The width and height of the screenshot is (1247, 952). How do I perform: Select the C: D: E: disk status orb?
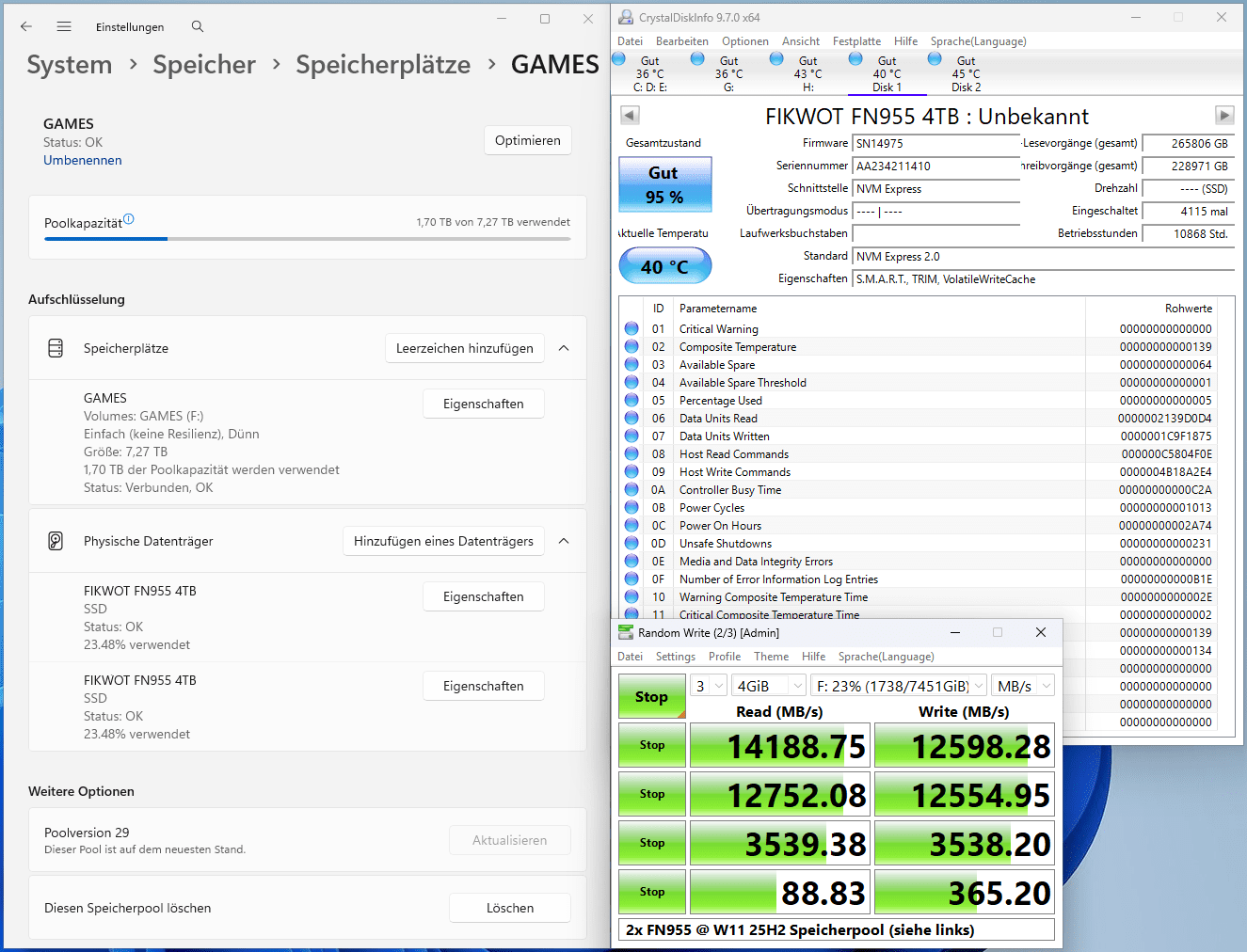pos(618,58)
